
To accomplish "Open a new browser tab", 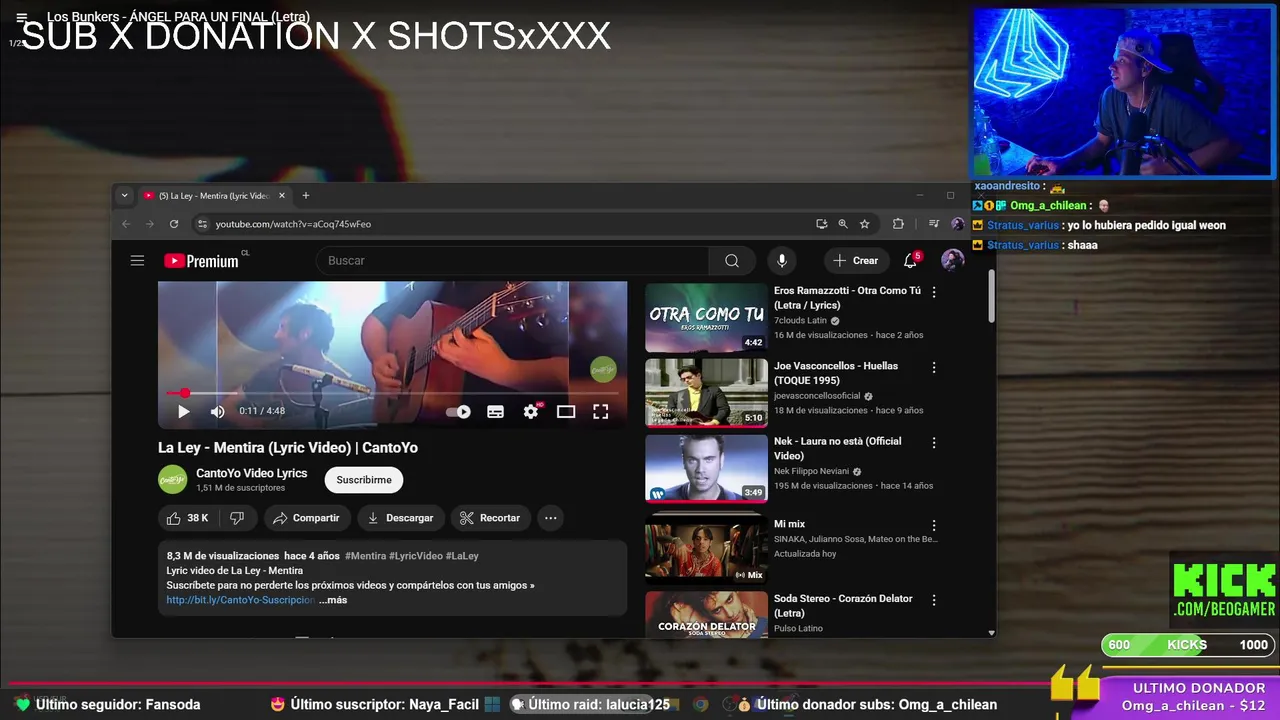I will (x=306, y=196).
